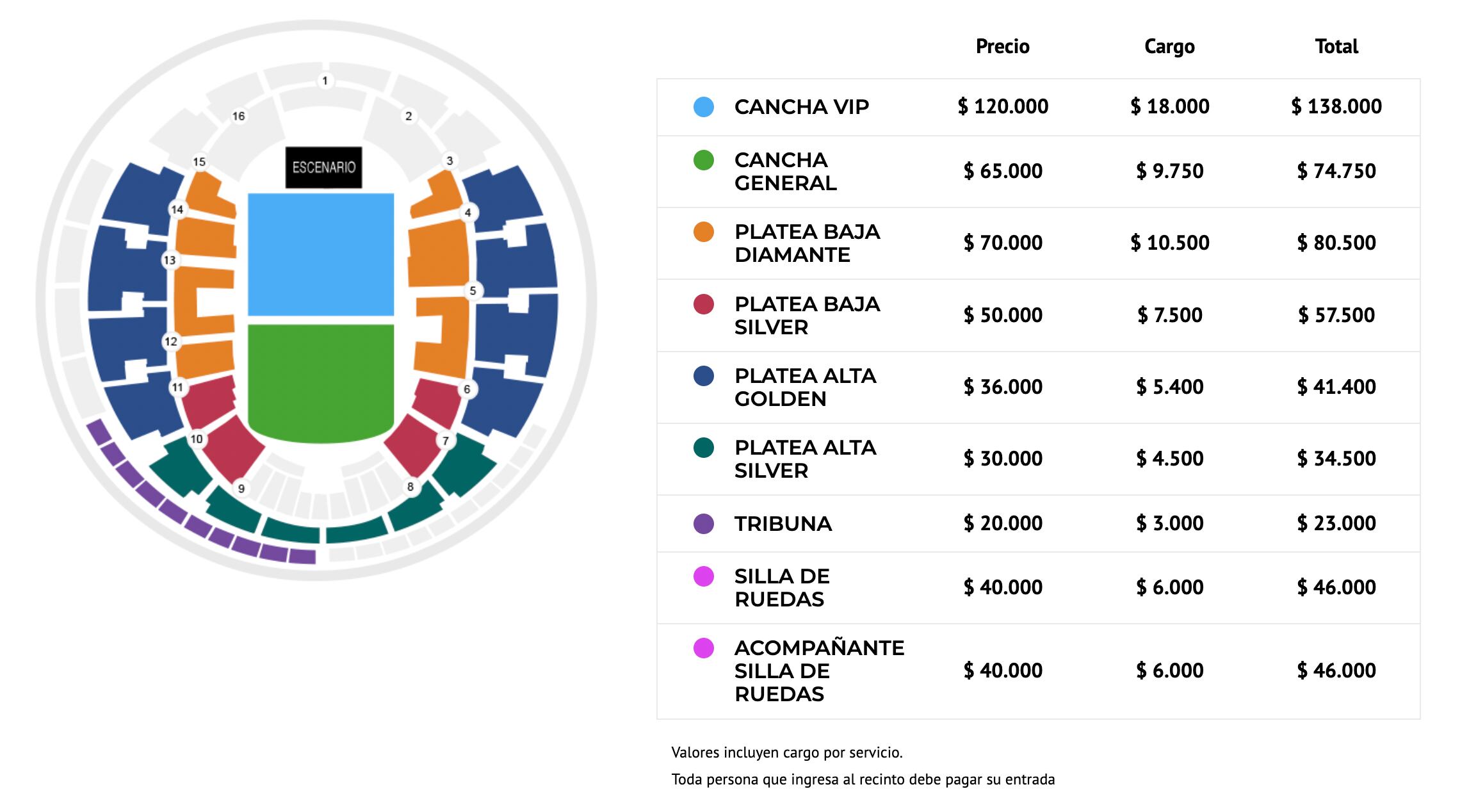Click section marker number 13
1469x812 pixels.
pyautogui.click(x=170, y=260)
